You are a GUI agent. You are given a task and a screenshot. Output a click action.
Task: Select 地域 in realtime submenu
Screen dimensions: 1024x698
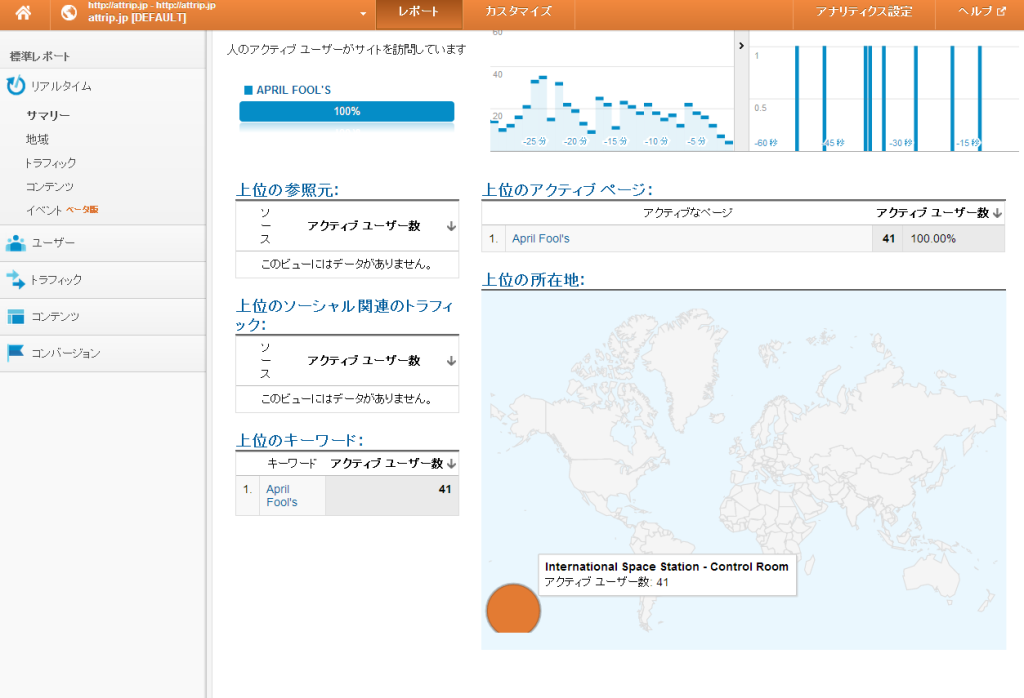click(37, 139)
